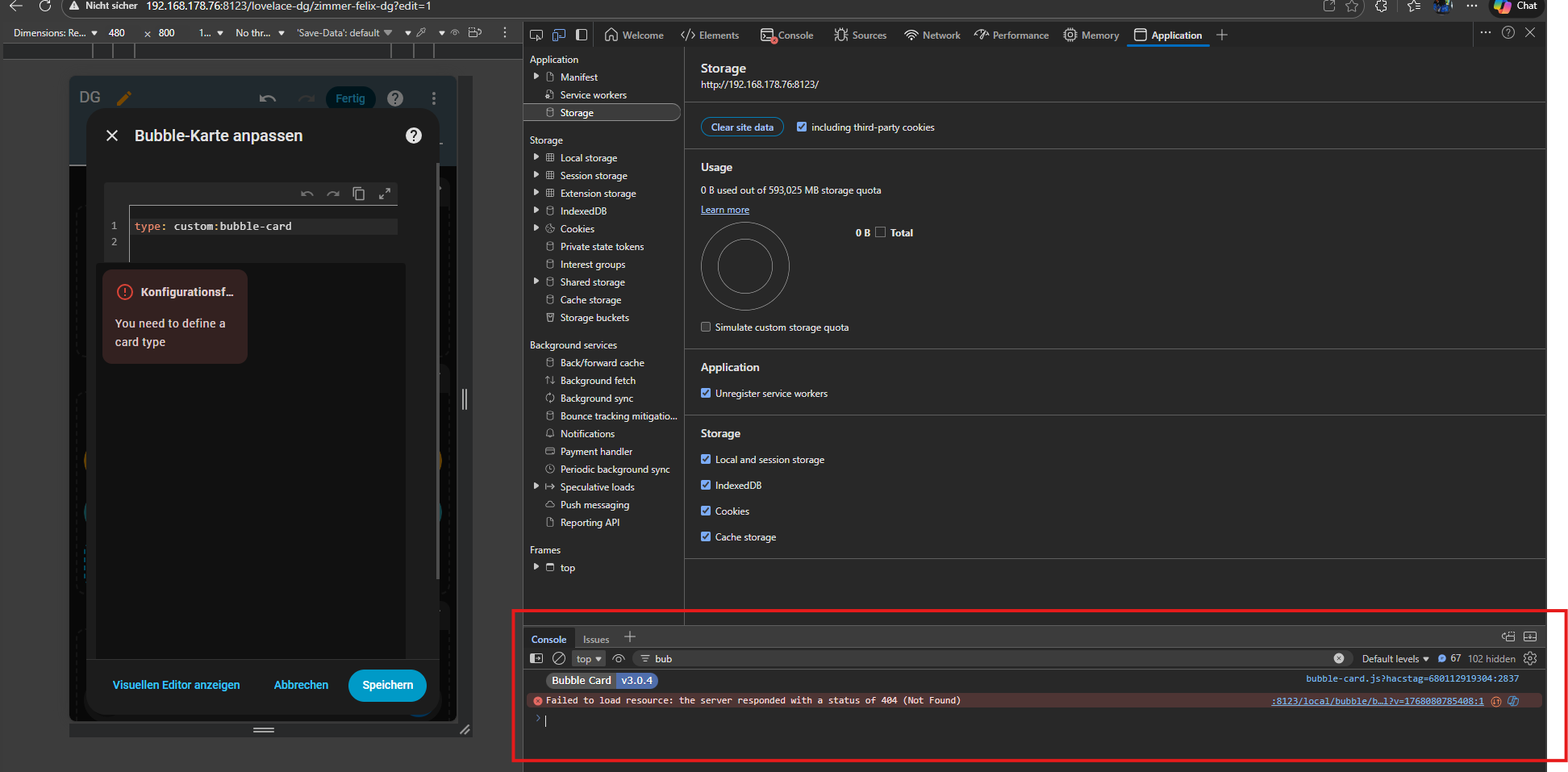
Task: Expand the IndexedDB tree node
Action: [x=536, y=211]
